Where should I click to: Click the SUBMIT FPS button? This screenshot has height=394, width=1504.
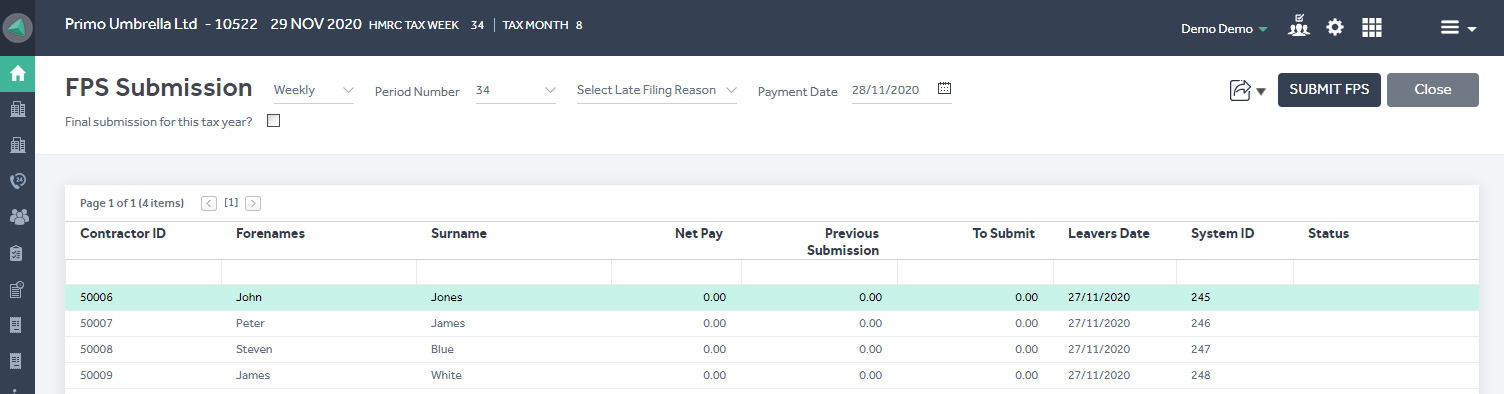[1329, 89]
